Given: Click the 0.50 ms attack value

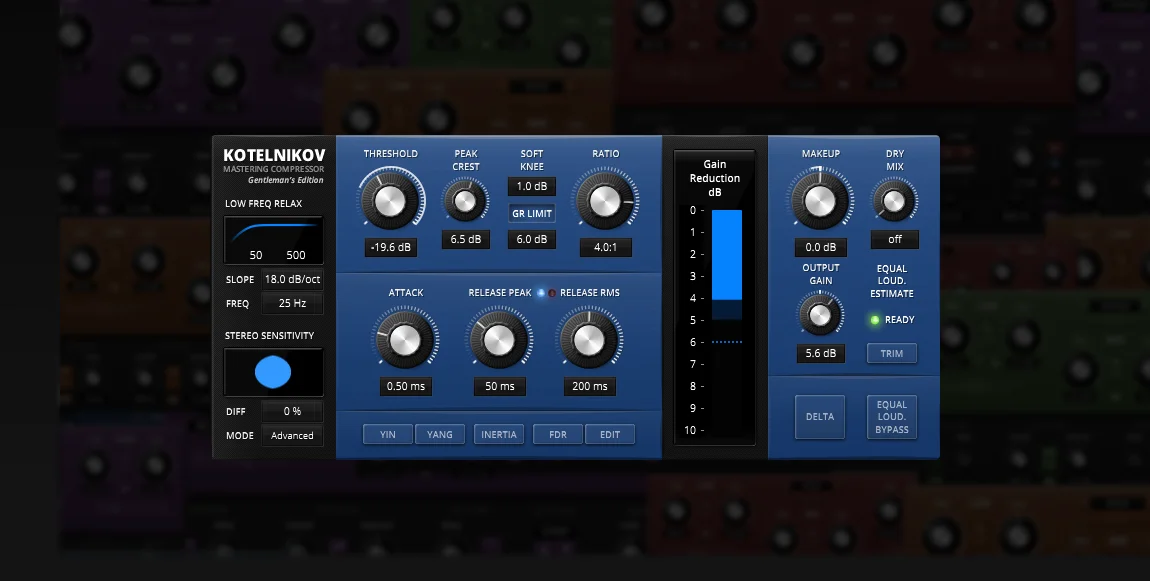Looking at the screenshot, I should click(406, 386).
